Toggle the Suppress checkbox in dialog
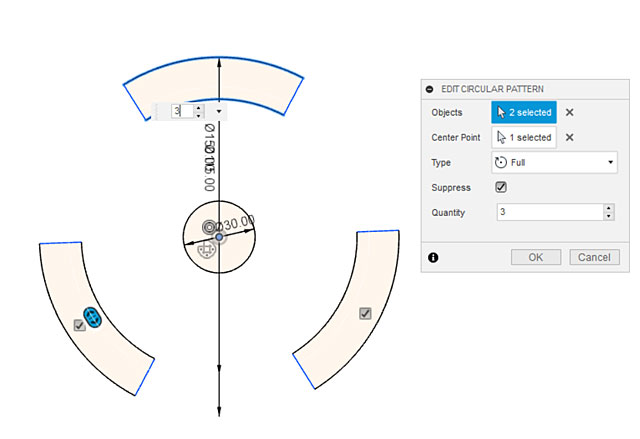The image size is (640, 439). pyautogui.click(x=501, y=187)
